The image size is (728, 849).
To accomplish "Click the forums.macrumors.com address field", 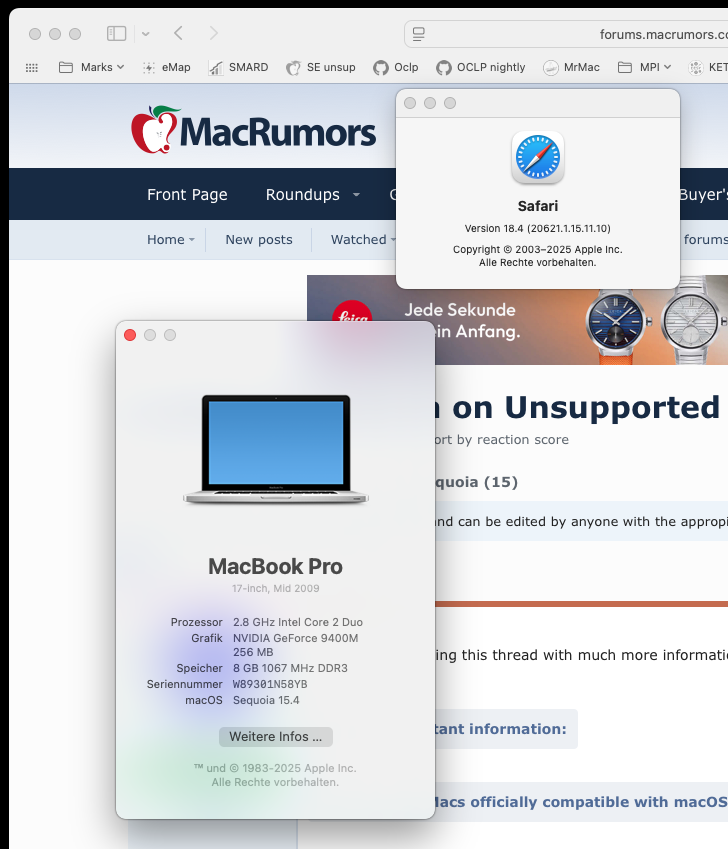I will 566,34.
